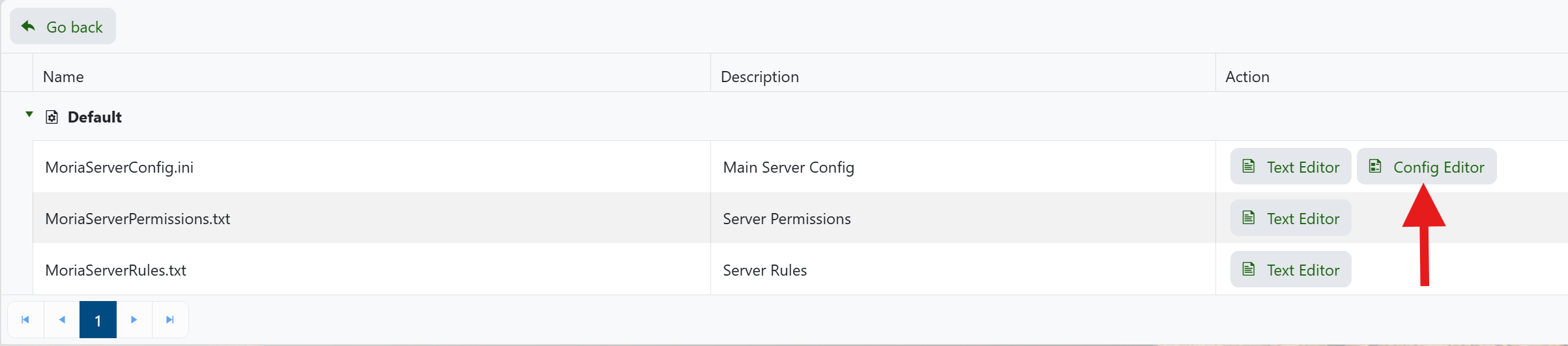Open Text Editor for MoriaServerRules.txt
1568x346 pixels.
[x=1290, y=270]
